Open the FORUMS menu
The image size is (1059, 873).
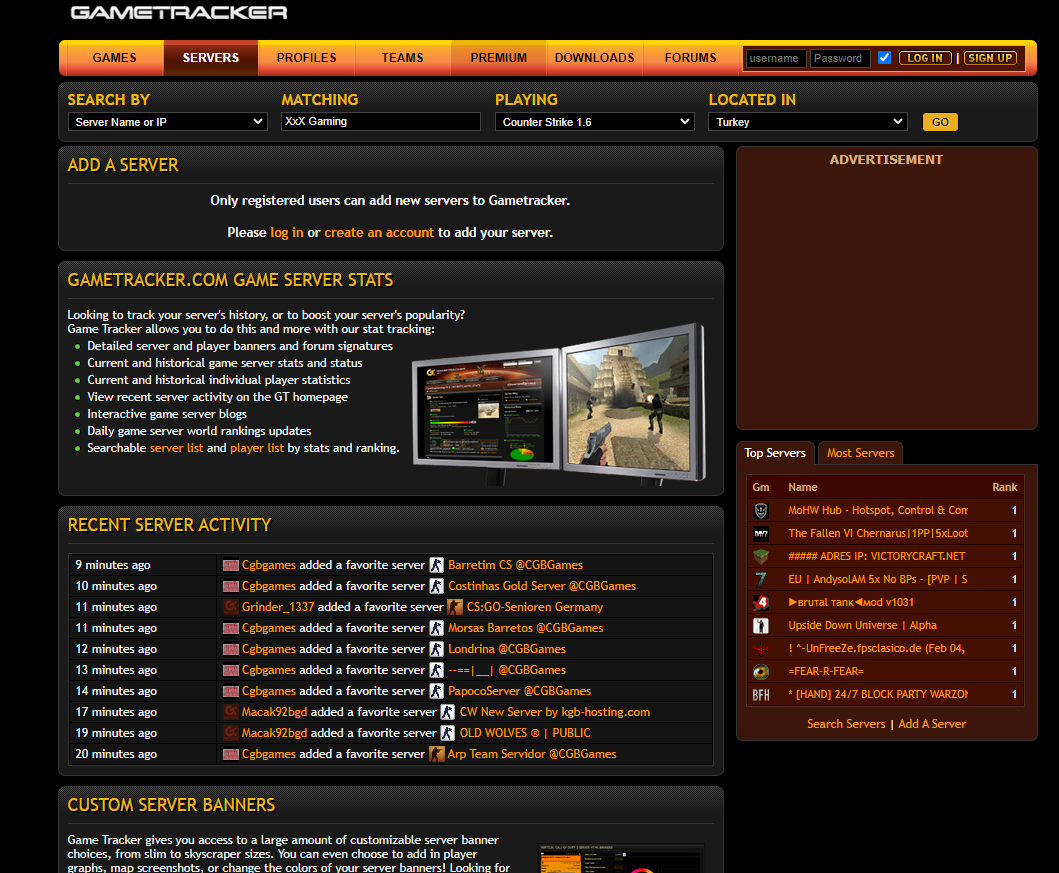coord(690,58)
